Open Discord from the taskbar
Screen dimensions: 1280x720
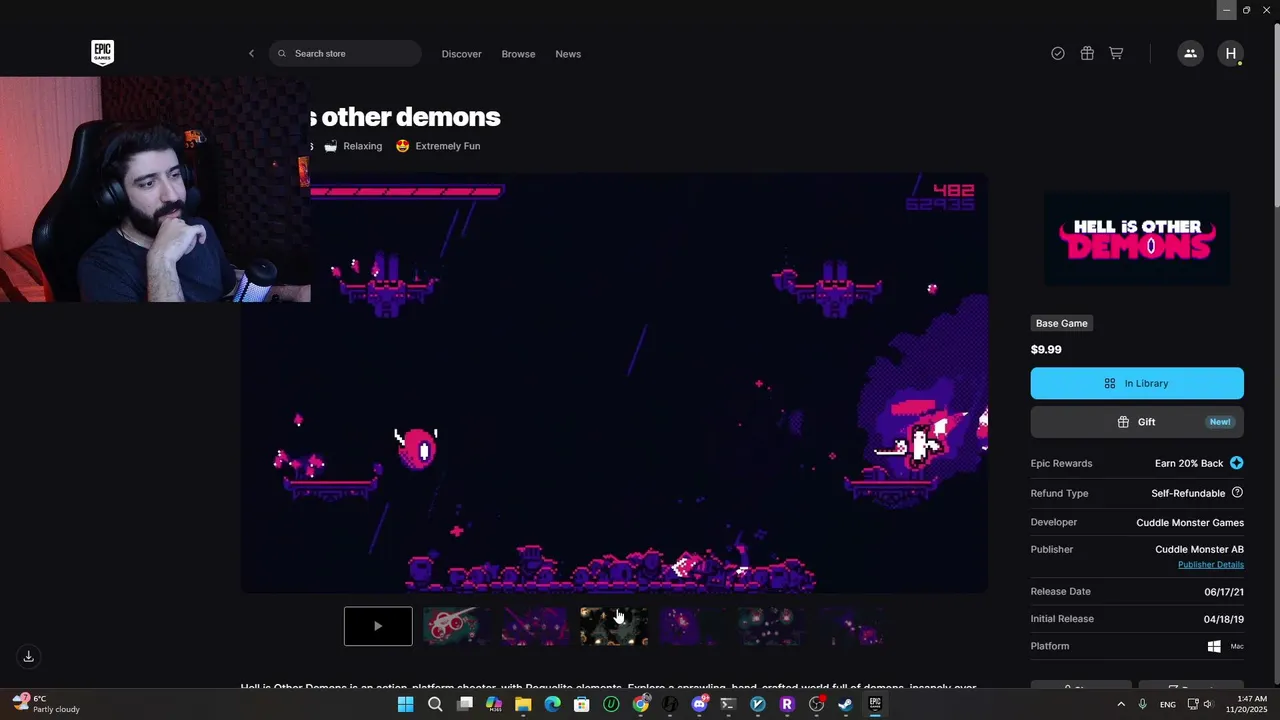(699, 704)
